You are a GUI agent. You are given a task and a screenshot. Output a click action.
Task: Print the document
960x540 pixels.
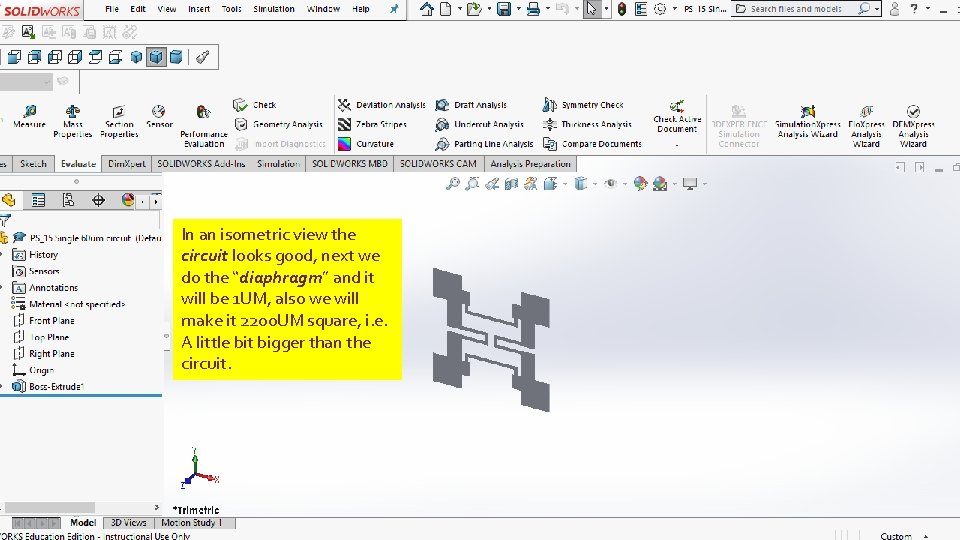pyautogui.click(x=533, y=9)
